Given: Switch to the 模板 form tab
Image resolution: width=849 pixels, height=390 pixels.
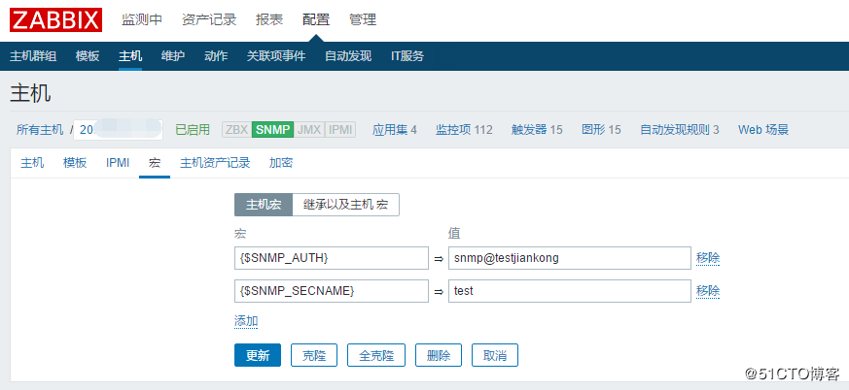Looking at the screenshot, I should click(75, 162).
